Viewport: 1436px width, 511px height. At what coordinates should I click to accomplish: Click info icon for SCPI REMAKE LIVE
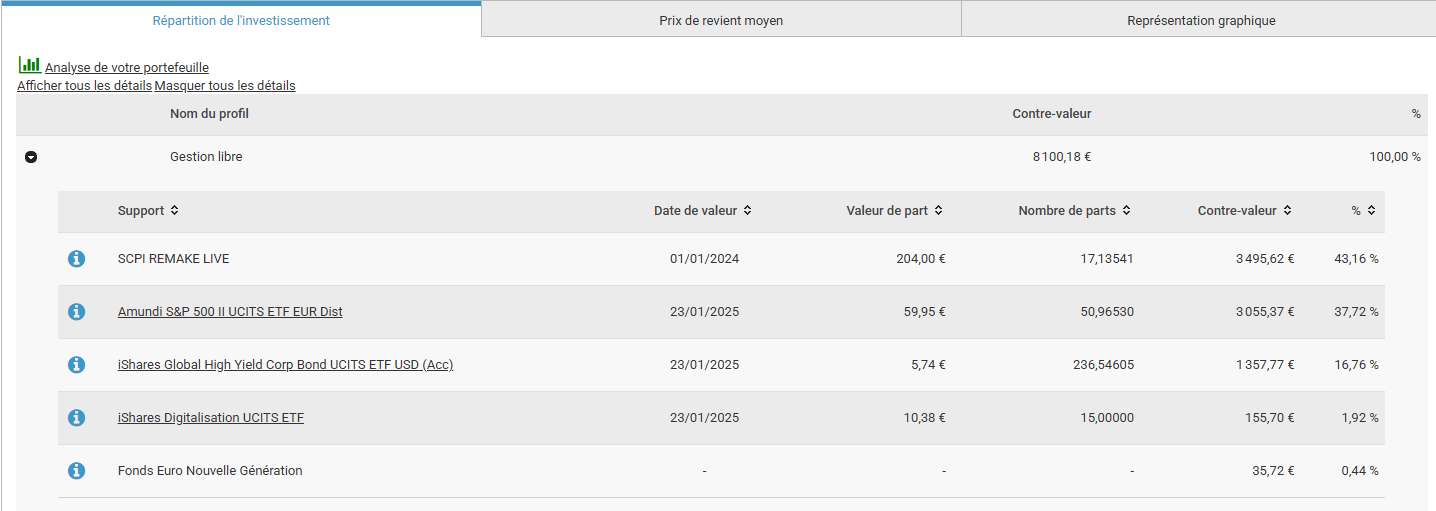point(76,259)
